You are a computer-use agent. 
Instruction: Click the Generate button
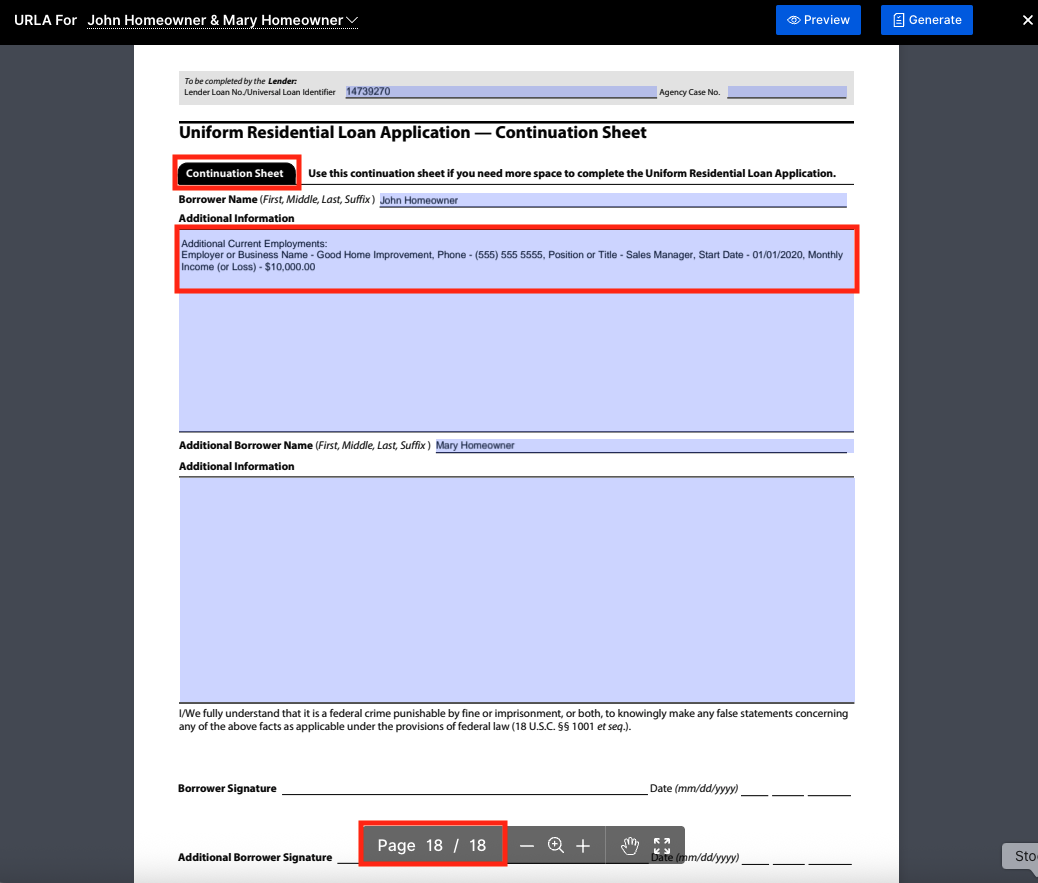(926, 20)
